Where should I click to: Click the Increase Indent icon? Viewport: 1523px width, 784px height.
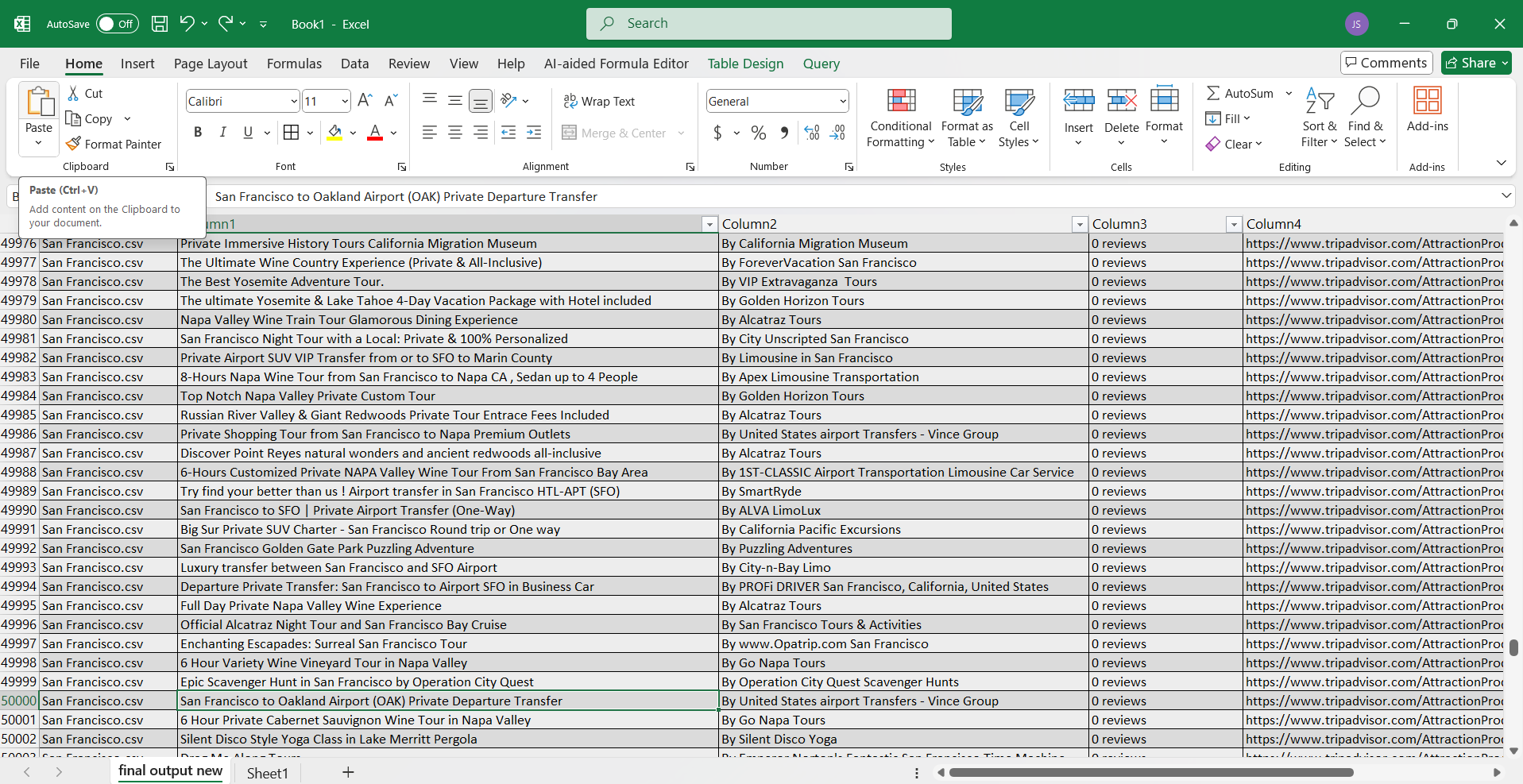pos(534,133)
